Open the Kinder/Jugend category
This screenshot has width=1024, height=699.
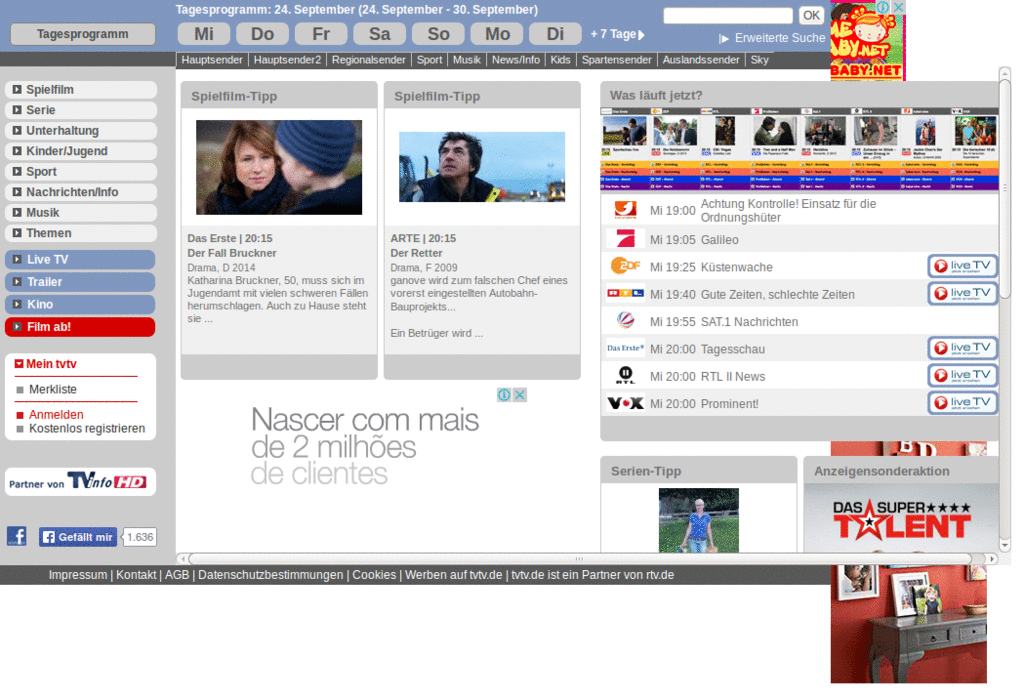pos(80,151)
